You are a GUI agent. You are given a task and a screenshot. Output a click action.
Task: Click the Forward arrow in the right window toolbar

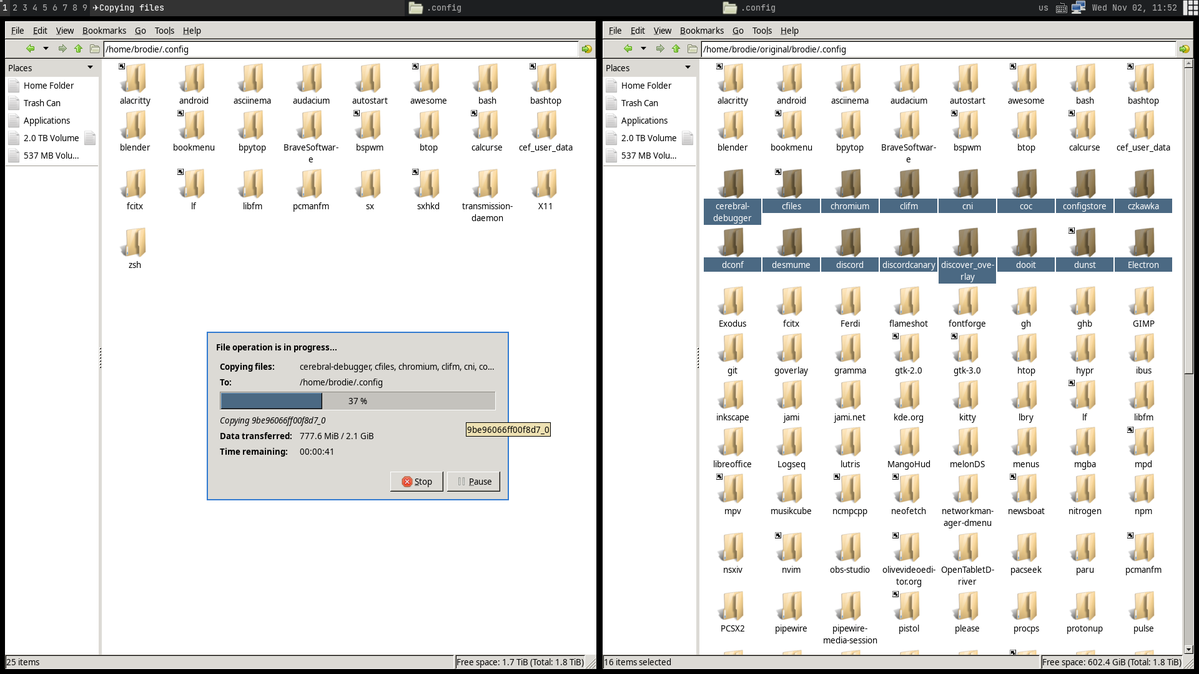[660, 48]
